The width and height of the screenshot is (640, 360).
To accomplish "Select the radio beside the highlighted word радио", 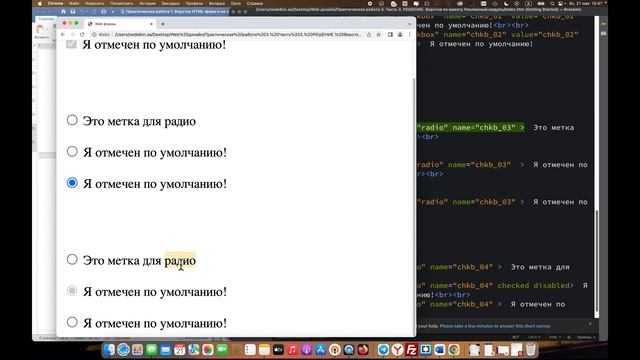I will click(72, 259).
